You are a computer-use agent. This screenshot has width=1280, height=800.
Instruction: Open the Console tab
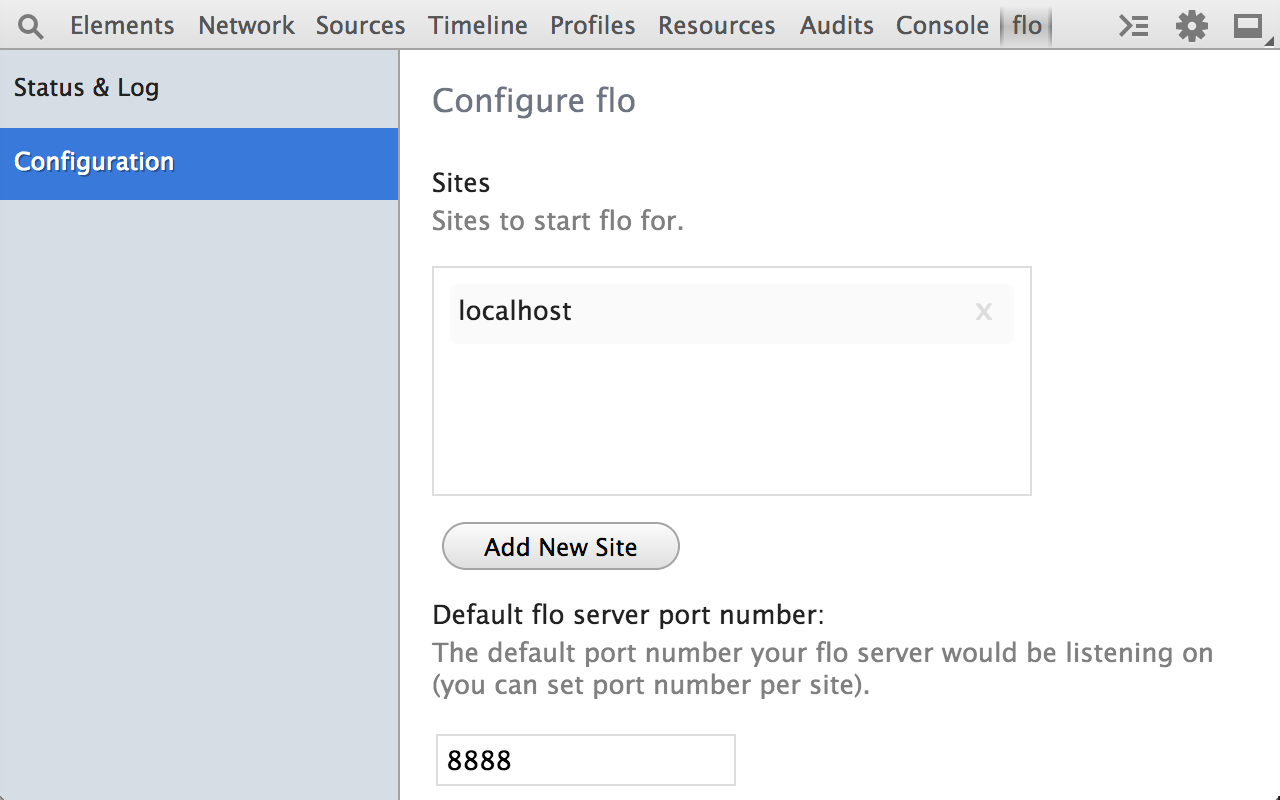pos(942,26)
